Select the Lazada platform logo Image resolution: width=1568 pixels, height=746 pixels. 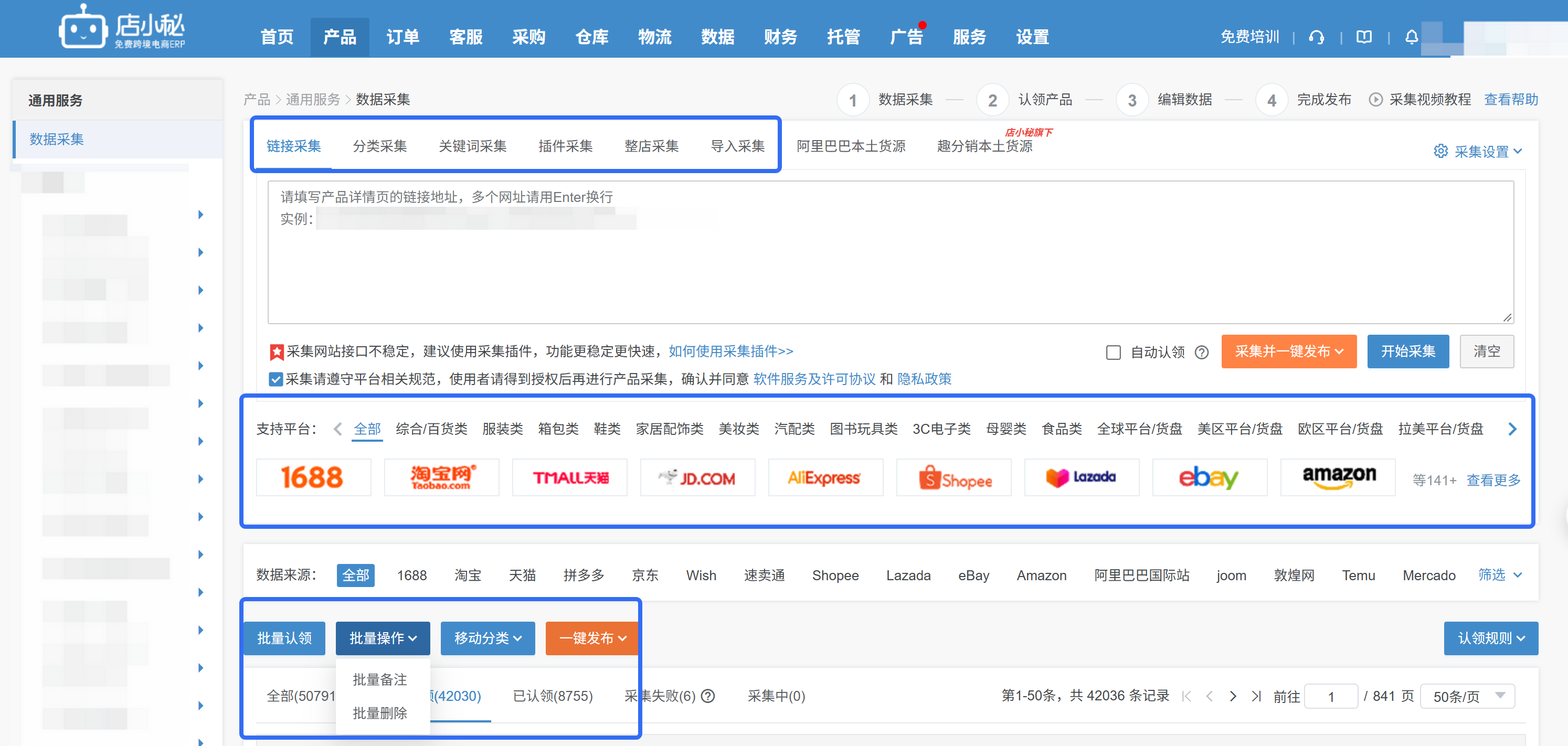coord(1082,477)
